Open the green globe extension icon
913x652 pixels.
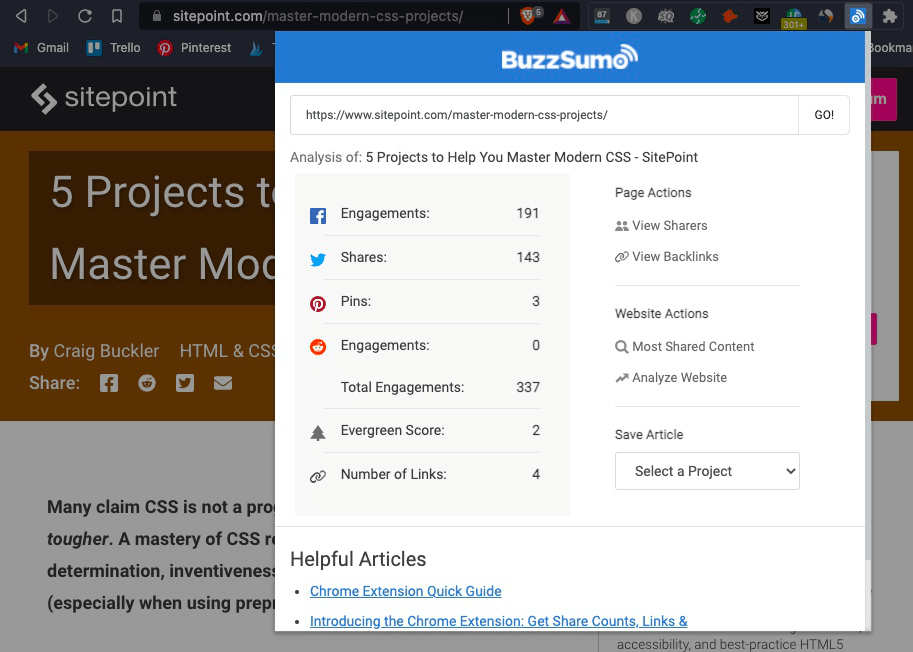(x=698, y=16)
